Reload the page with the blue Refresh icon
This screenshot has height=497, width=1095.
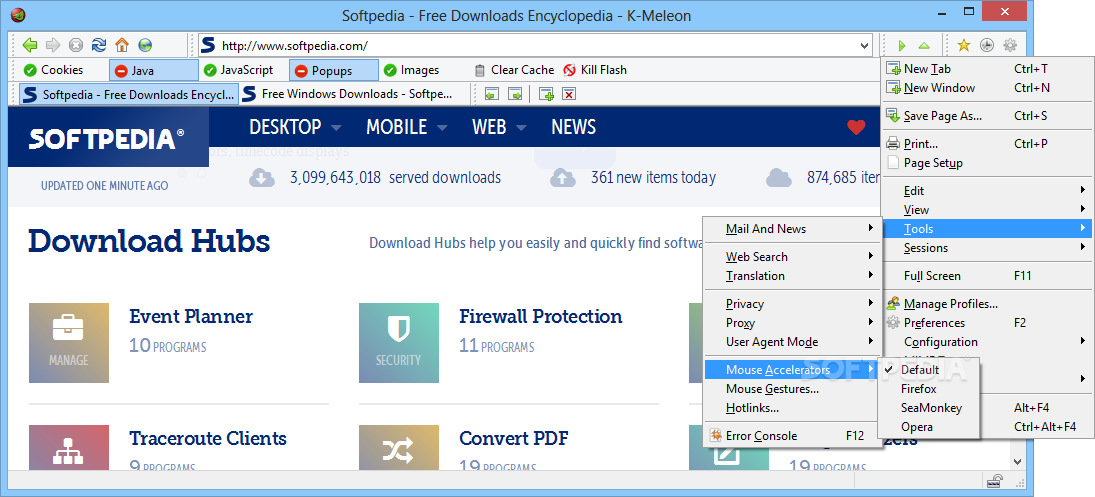click(98, 45)
